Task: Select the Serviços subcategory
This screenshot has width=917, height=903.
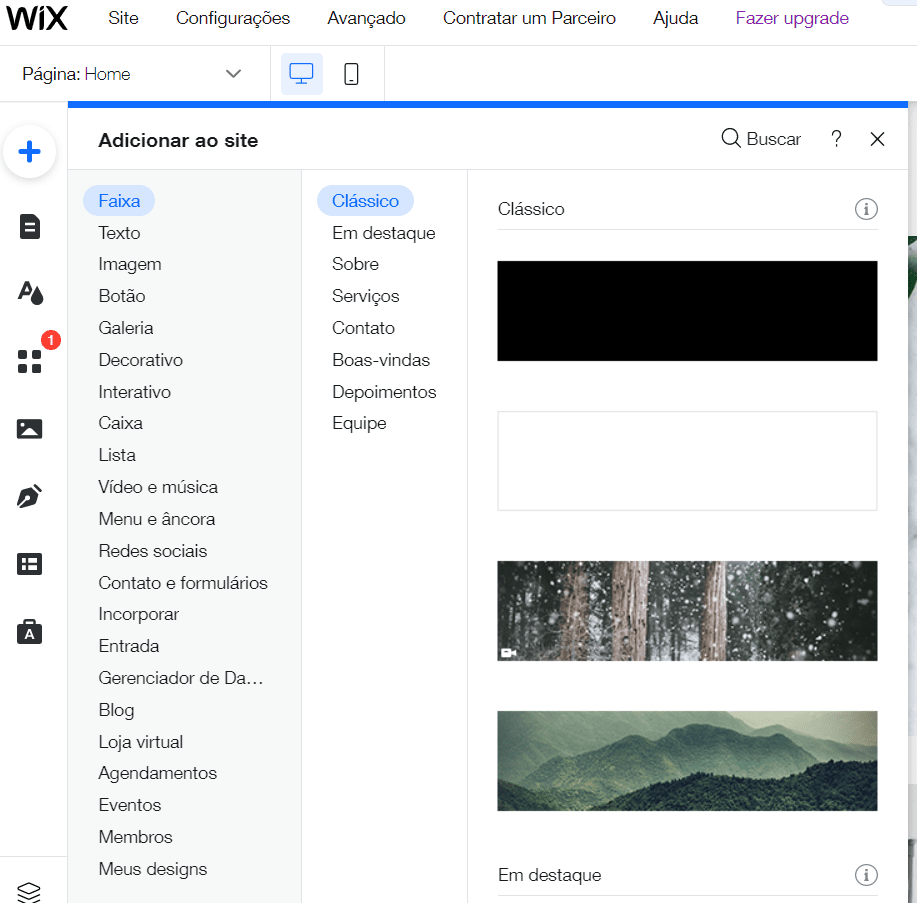Action: 366,296
